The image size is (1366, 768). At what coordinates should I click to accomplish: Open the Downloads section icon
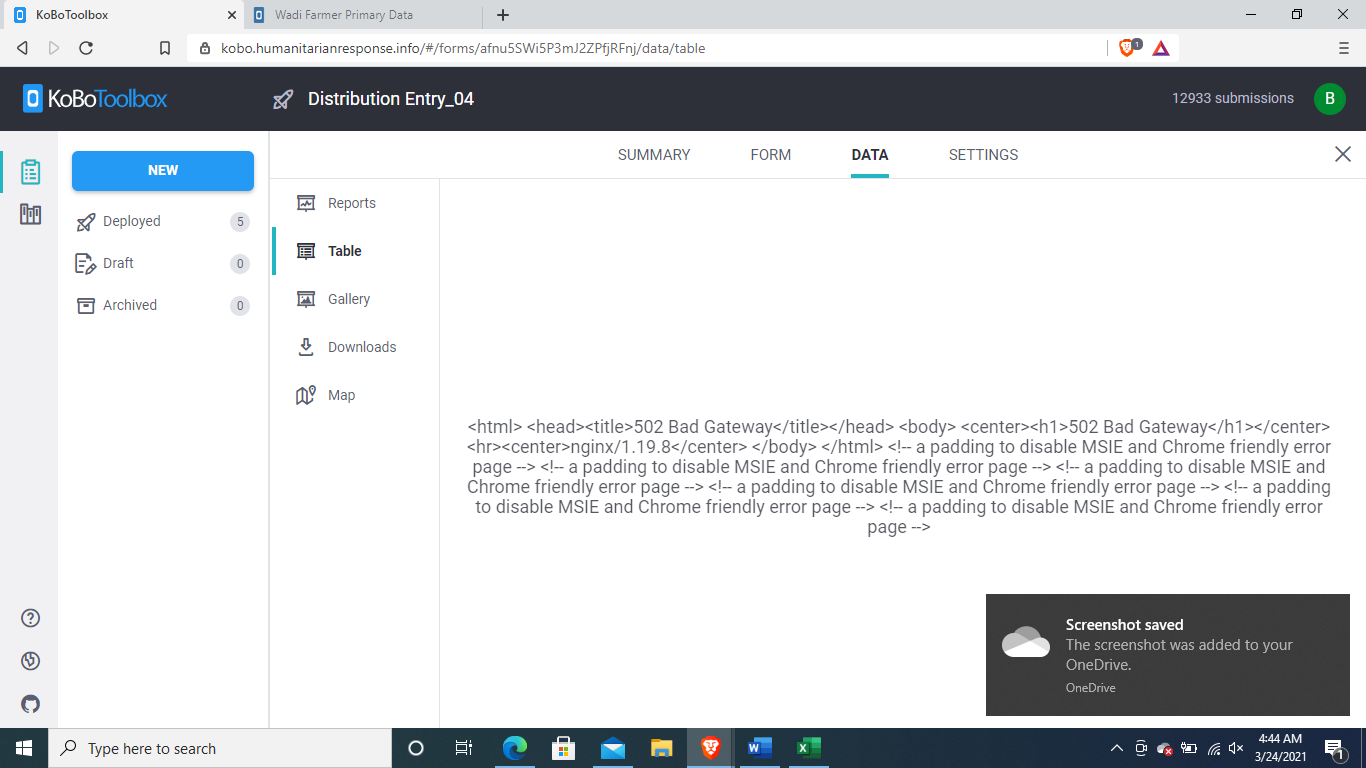pyautogui.click(x=307, y=346)
